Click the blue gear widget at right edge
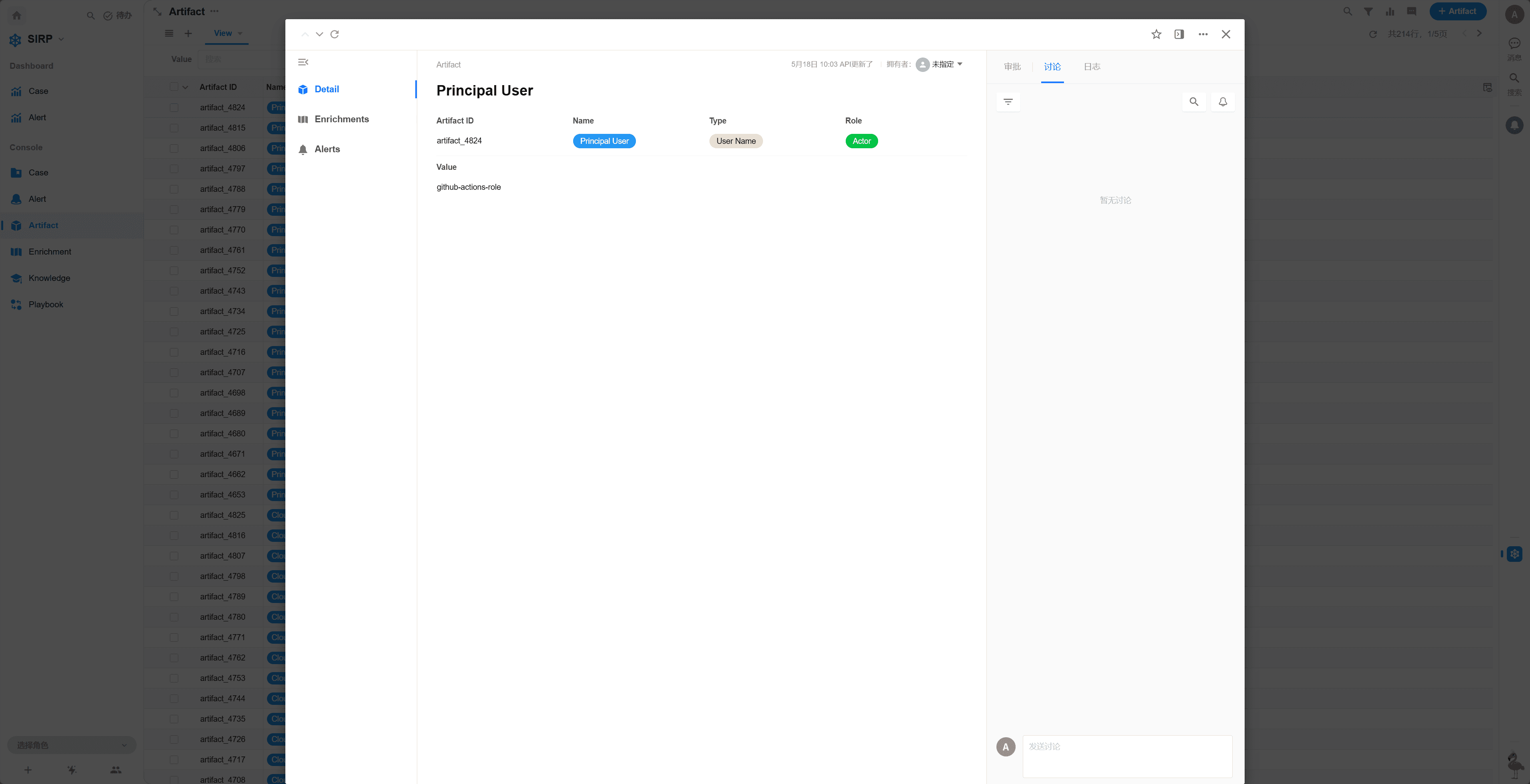 pyautogui.click(x=1514, y=553)
